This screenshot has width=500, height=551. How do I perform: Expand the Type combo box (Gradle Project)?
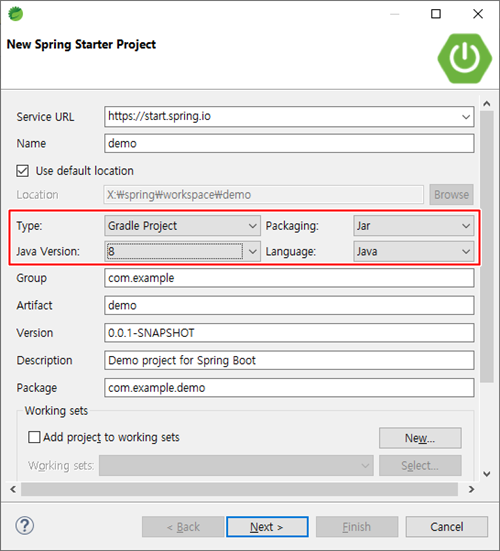(x=182, y=226)
